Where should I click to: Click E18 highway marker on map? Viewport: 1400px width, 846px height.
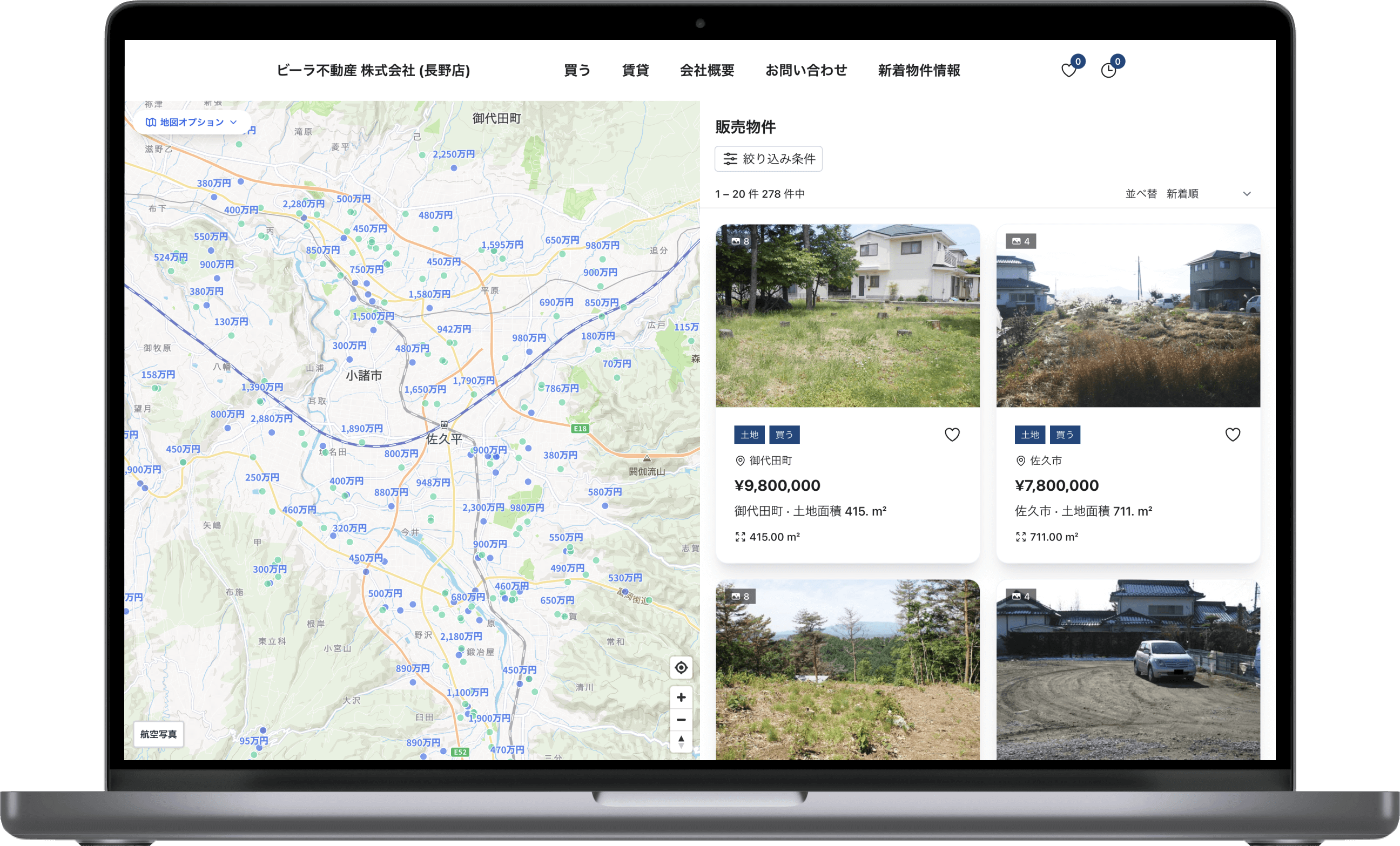[x=580, y=429]
